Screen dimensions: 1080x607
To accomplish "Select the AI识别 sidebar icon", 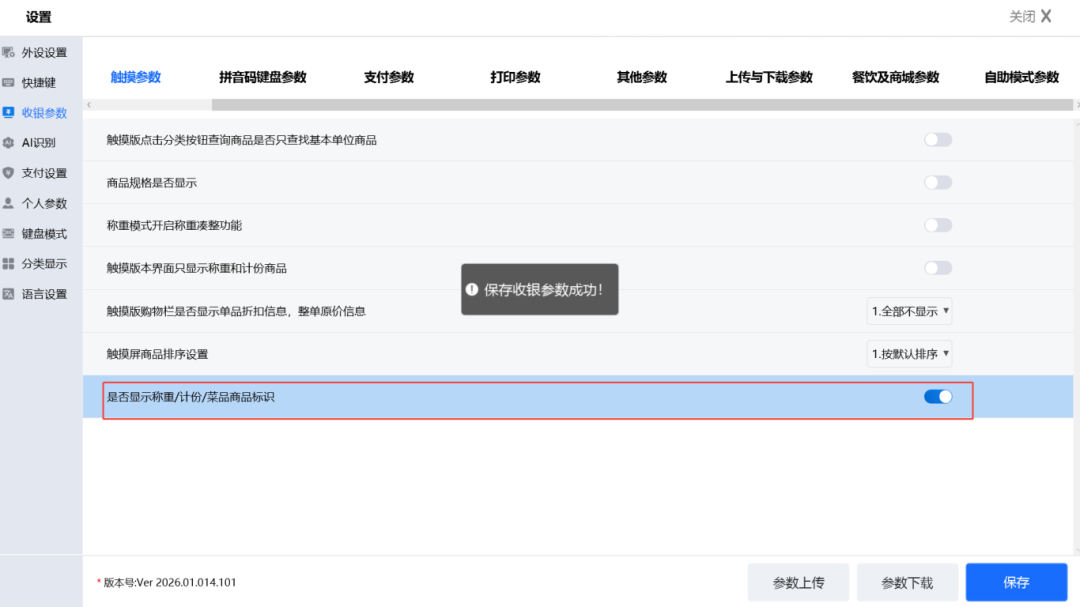I will coord(9,142).
